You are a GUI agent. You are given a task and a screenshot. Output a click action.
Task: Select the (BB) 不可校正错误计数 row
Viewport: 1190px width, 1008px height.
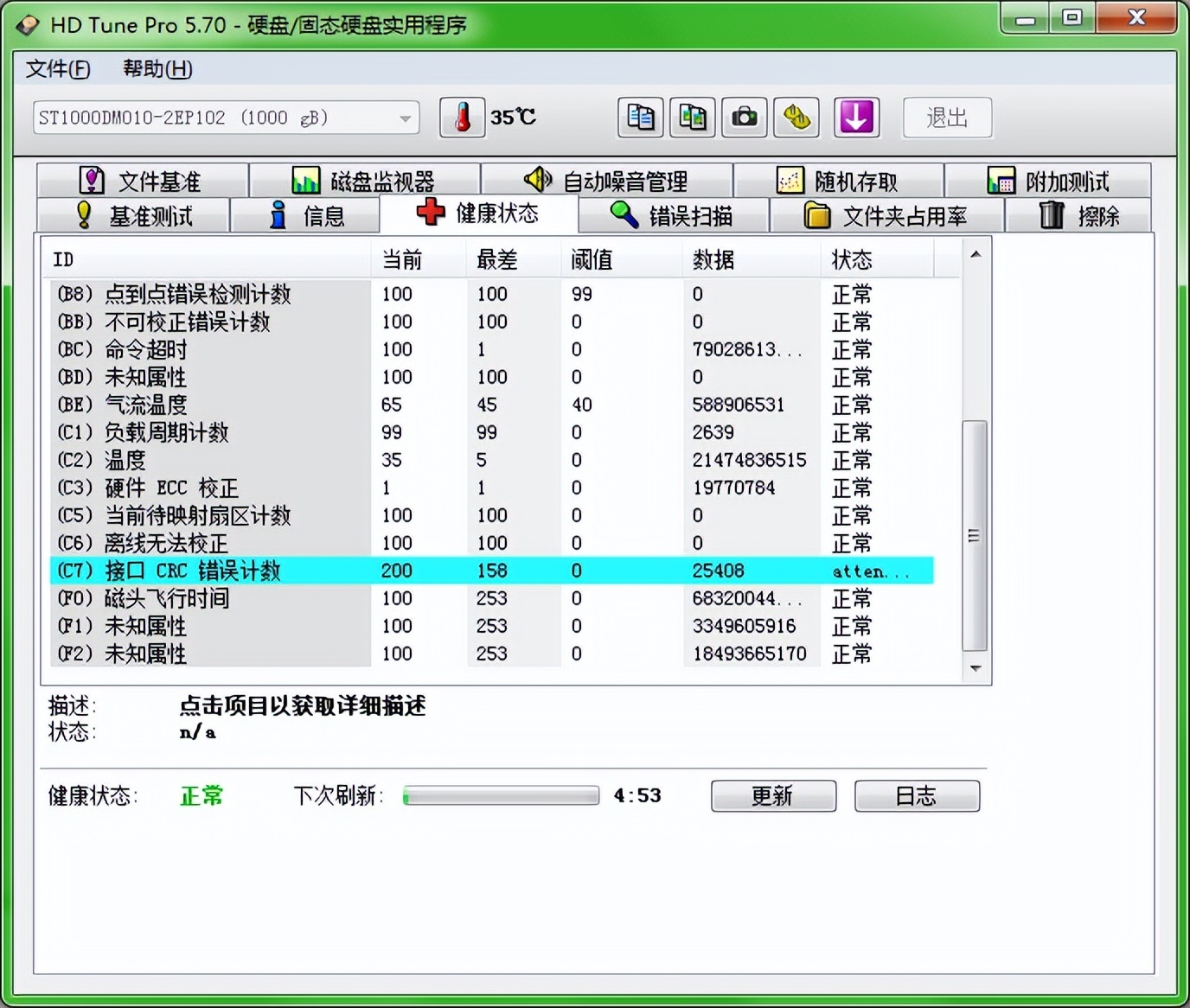[x=491, y=322]
